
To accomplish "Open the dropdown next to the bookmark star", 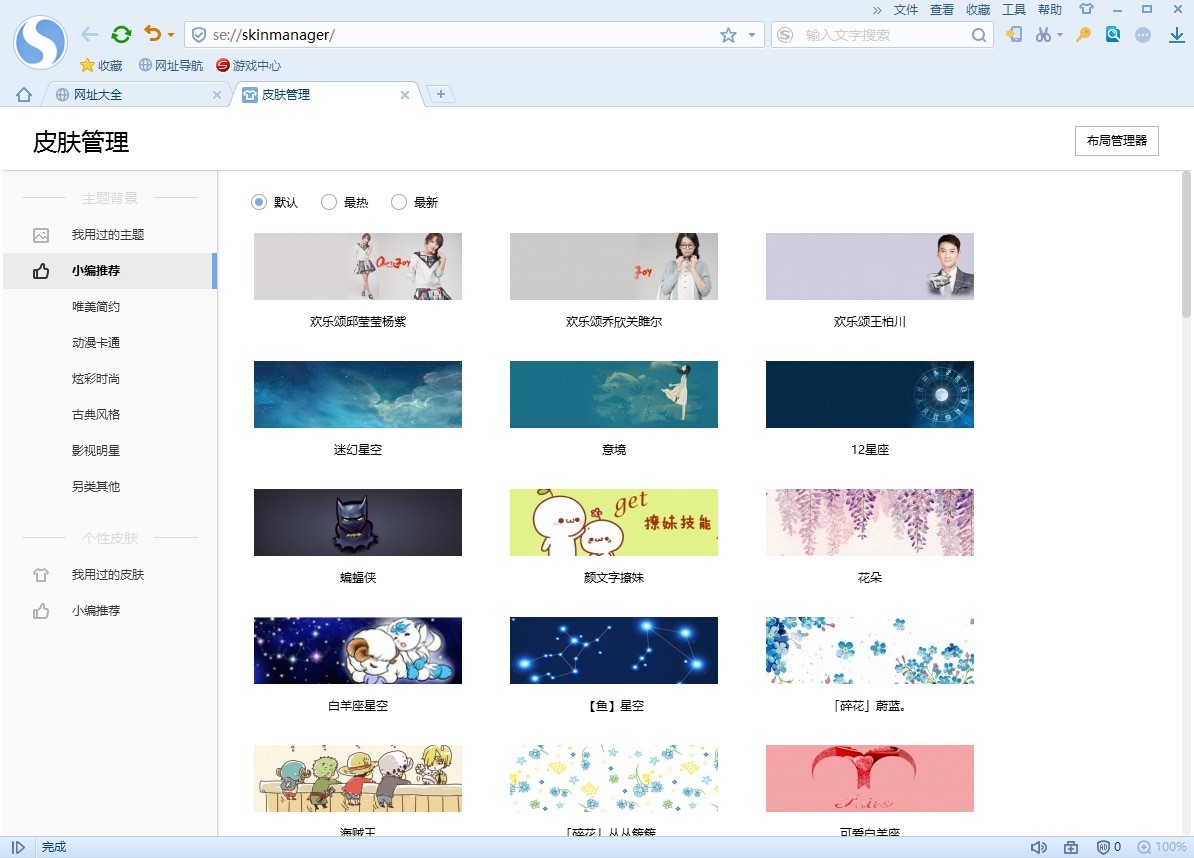I will (752, 35).
